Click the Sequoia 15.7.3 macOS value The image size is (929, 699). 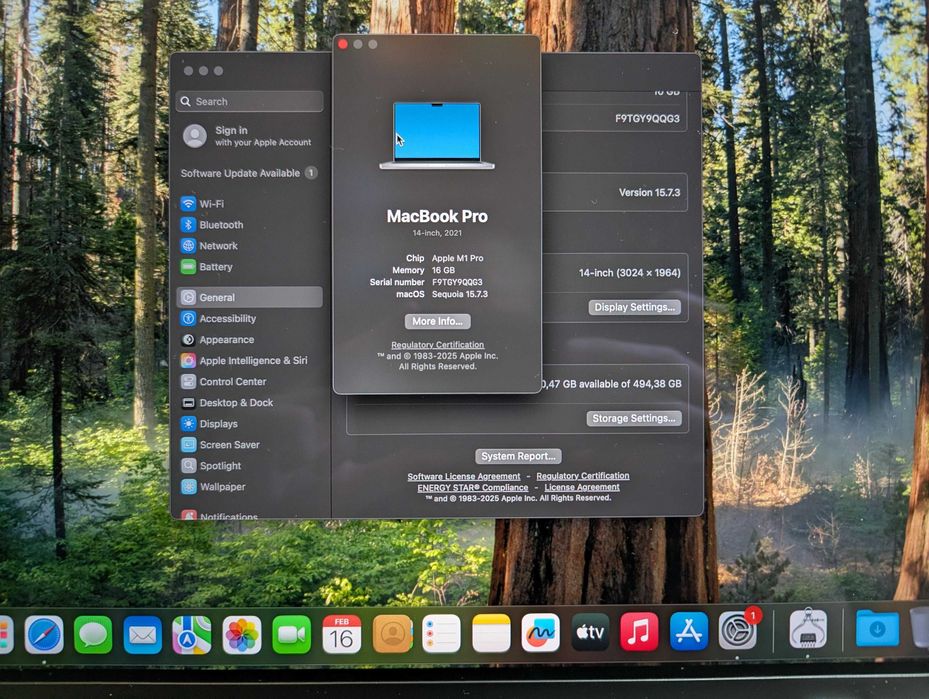460,294
